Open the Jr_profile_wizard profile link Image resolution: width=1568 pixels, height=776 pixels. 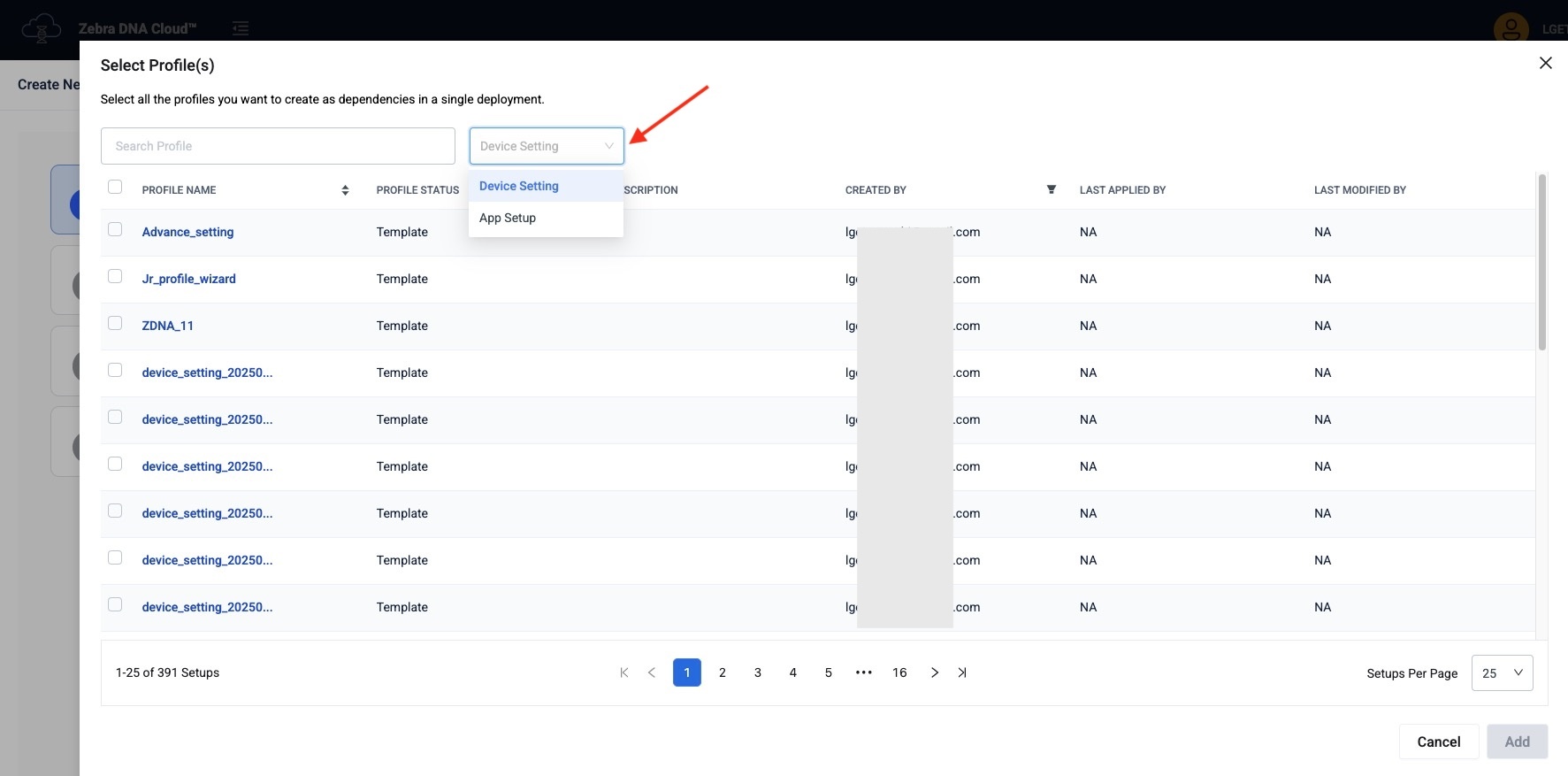click(188, 279)
